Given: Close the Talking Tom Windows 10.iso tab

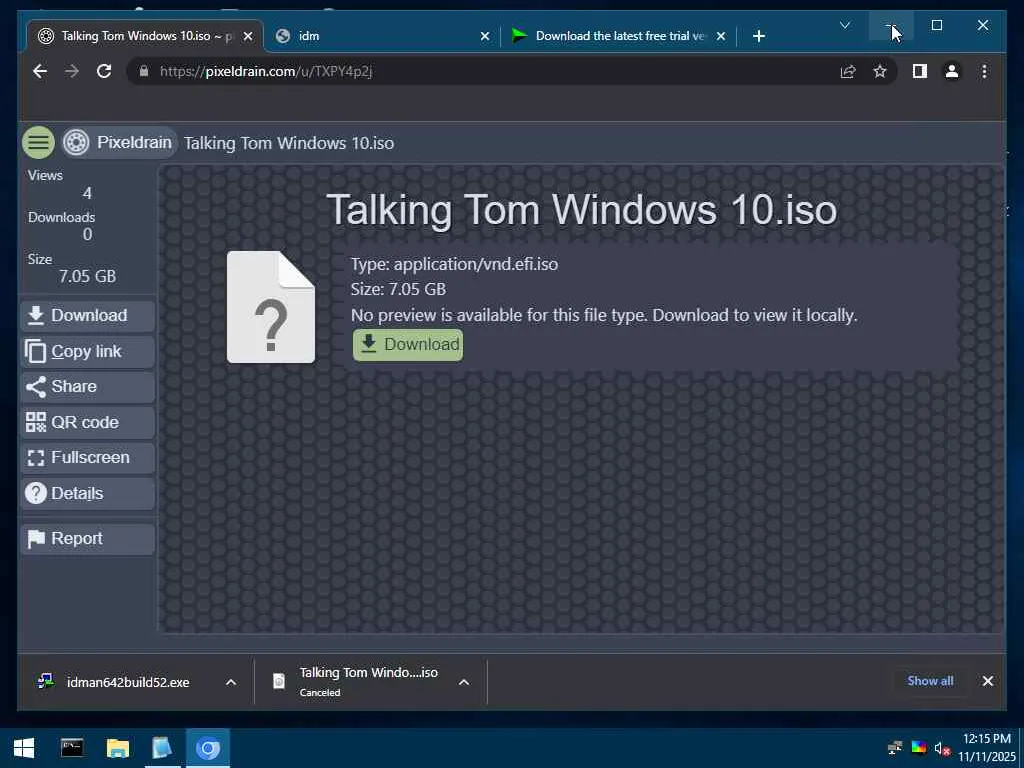Looking at the screenshot, I should click(248, 37).
